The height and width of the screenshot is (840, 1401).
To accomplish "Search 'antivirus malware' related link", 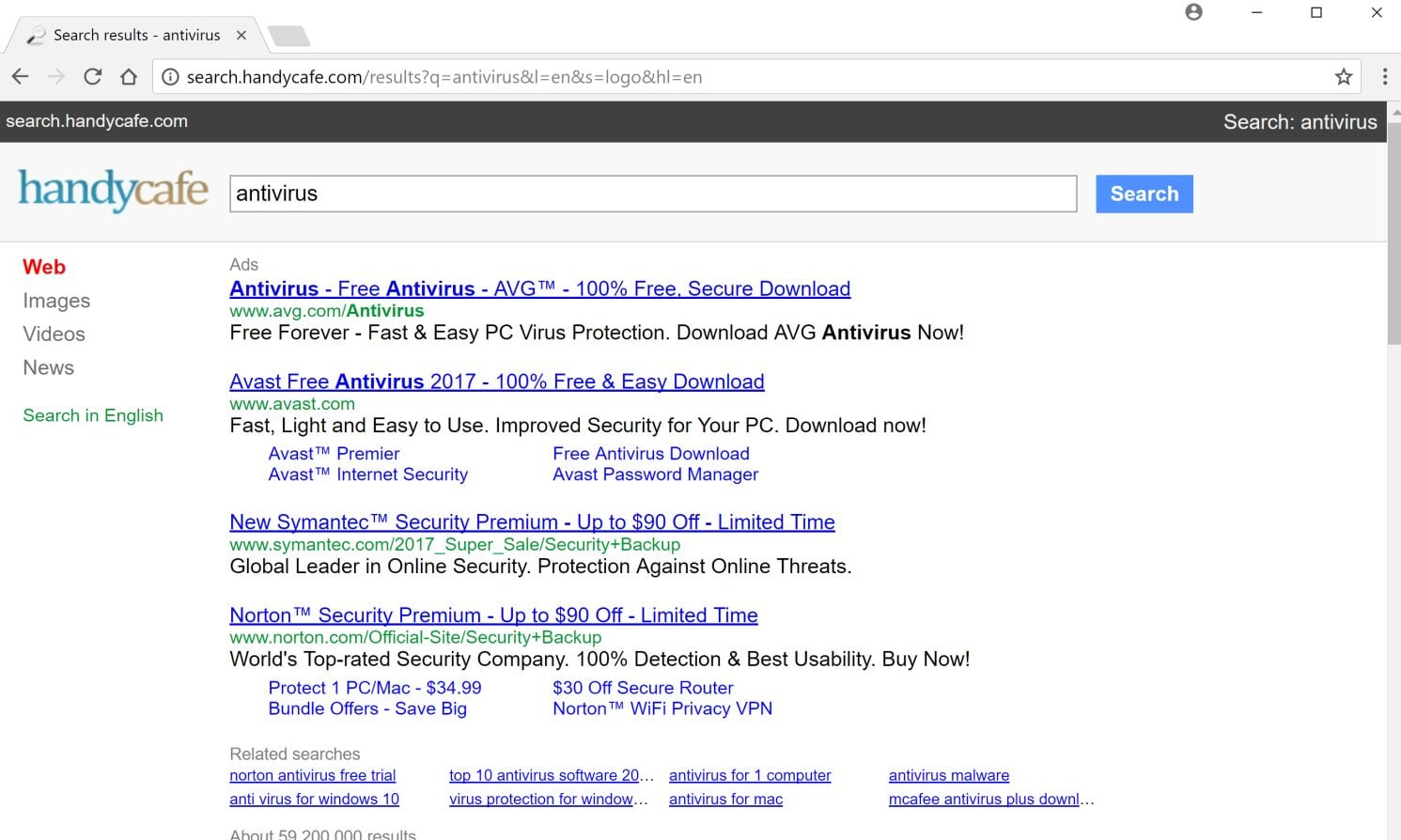I will click(949, 775).
